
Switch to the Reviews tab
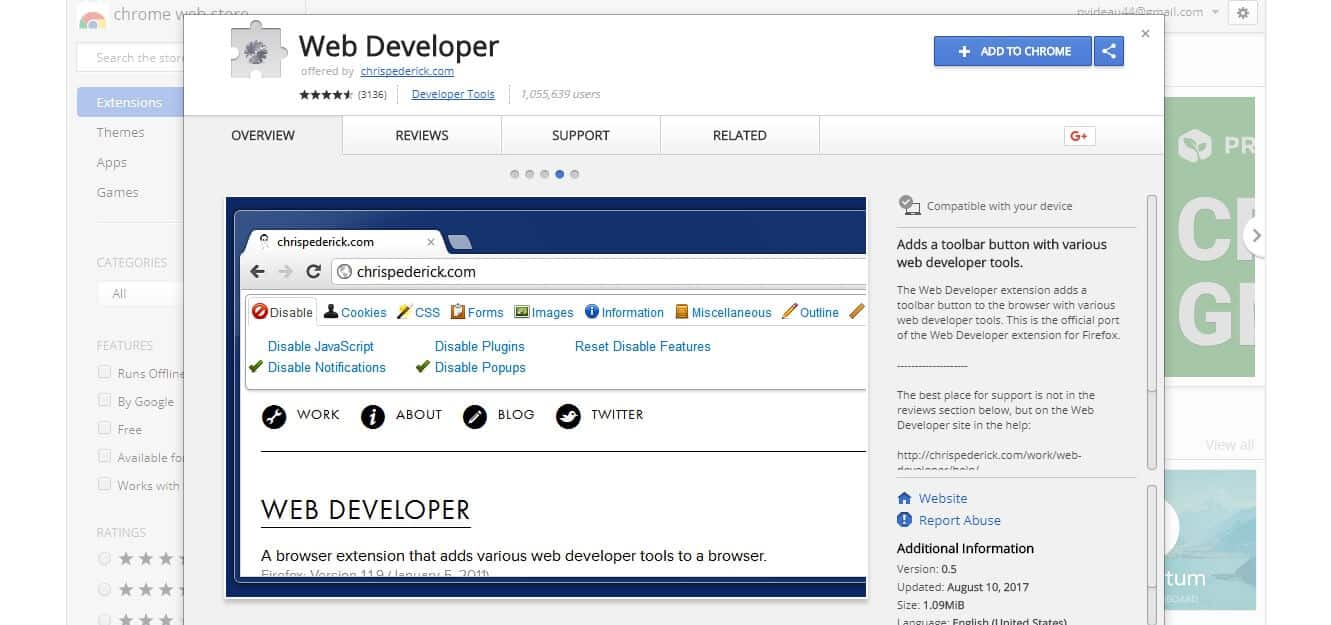coord(421,136)
